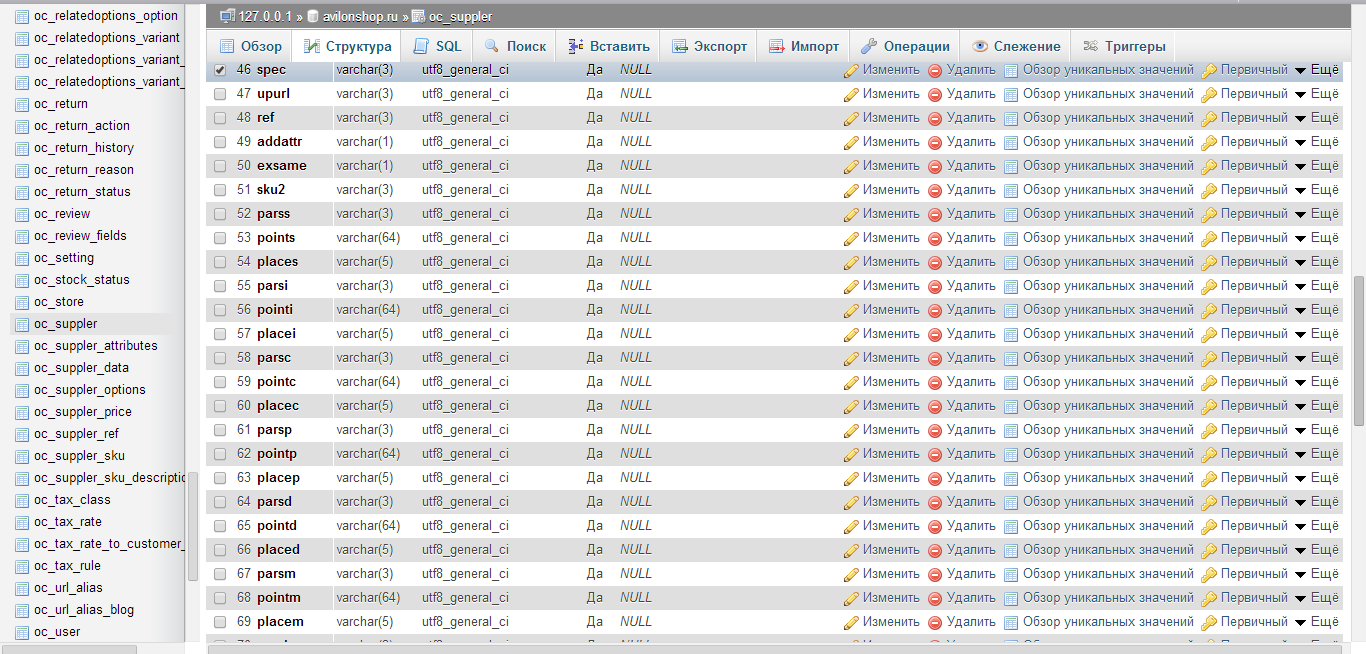Go to the Поиск tab
This screenshot has height=654, width=1366.
(515, 46)
